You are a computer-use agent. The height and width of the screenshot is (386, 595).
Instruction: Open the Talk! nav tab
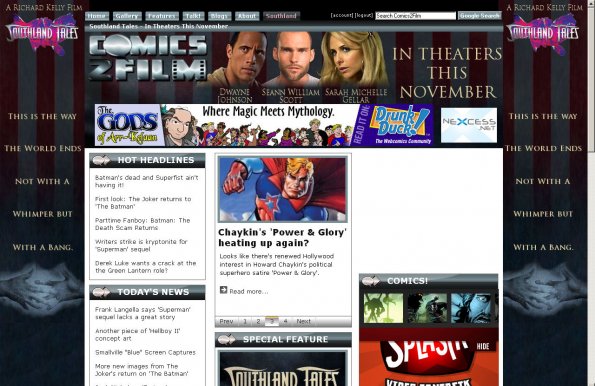[193, 16]
